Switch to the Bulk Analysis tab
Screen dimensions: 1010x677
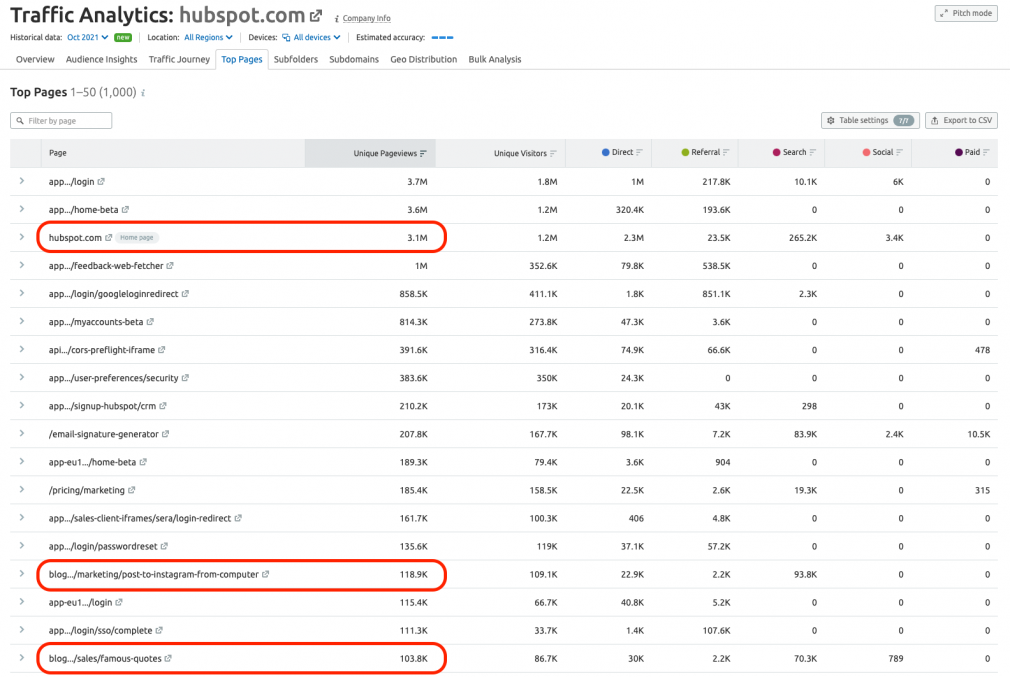495,59
